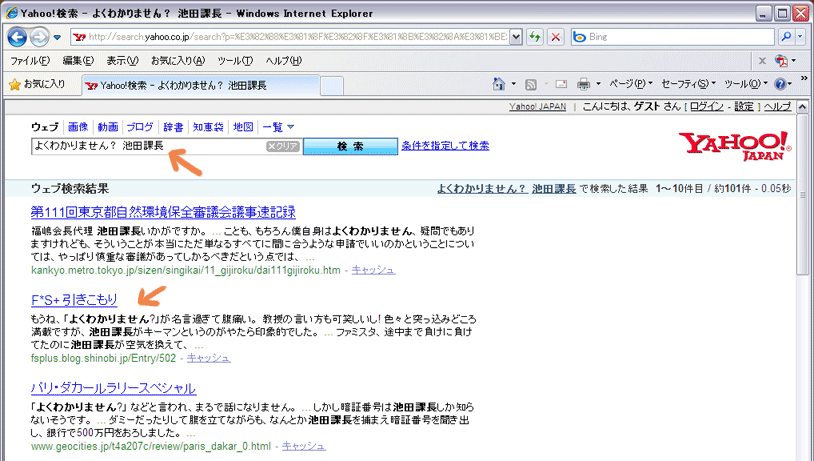Click the Print icon
The image size is (814, 461).
[x=584, y=84]
